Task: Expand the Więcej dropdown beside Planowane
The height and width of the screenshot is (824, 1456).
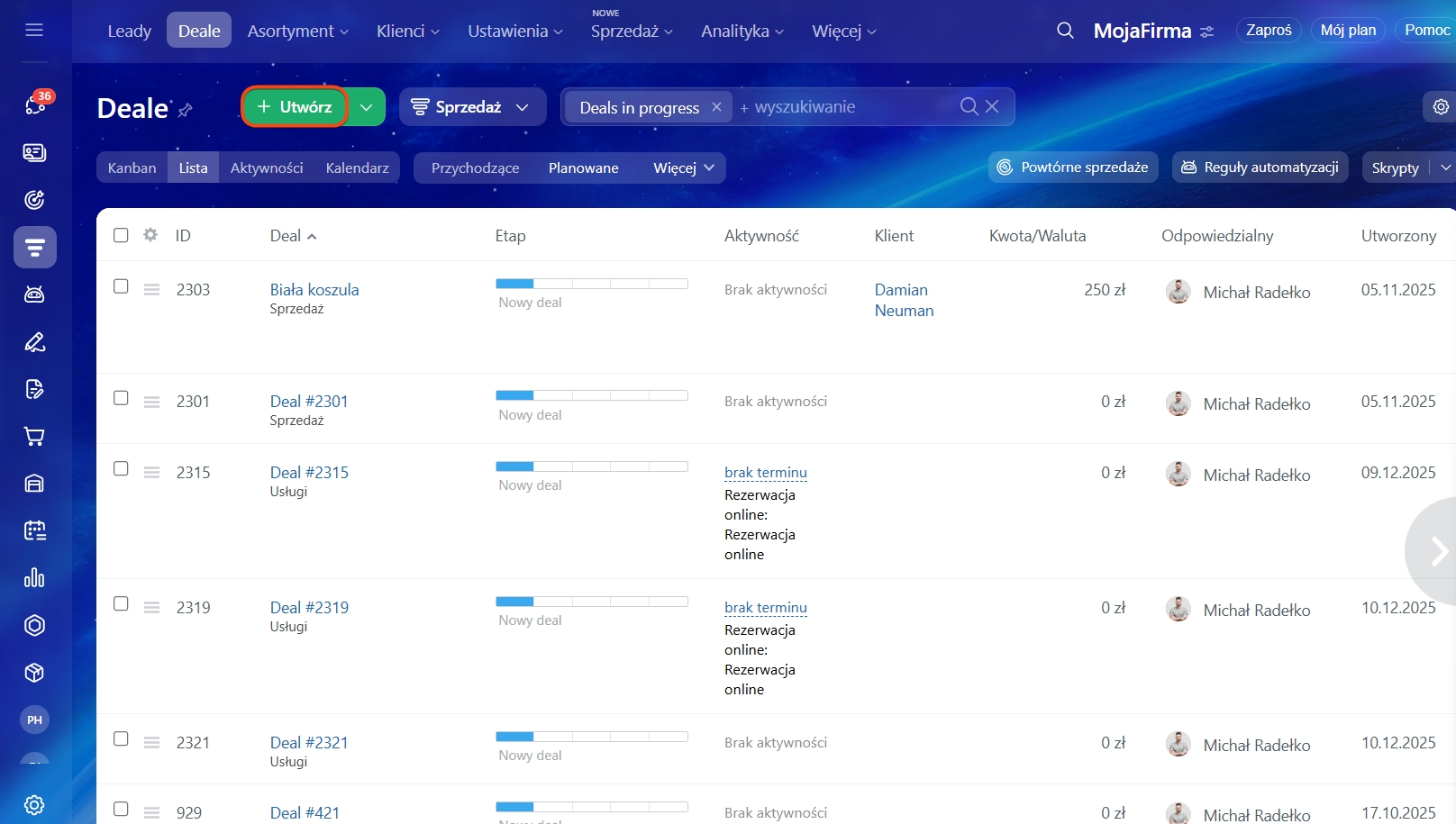Action: click(683, 168)
